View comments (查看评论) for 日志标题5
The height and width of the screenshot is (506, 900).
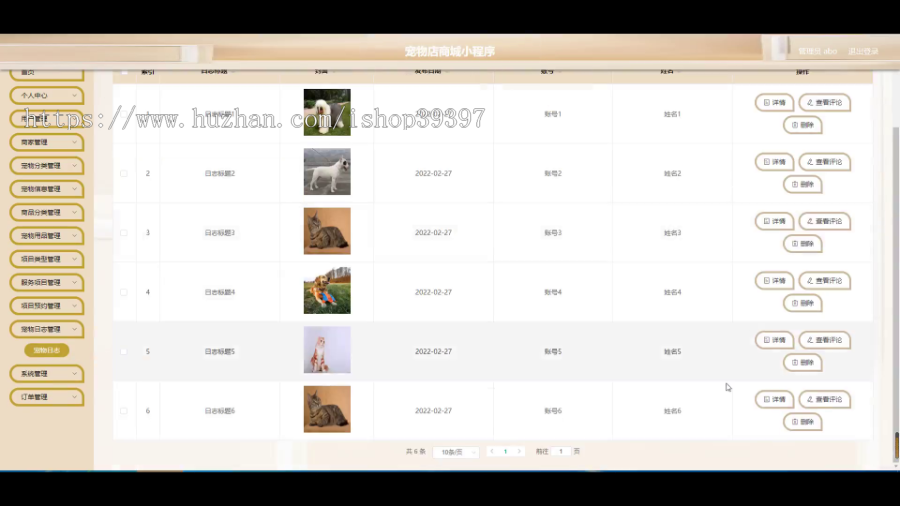[x=824, y=340]
